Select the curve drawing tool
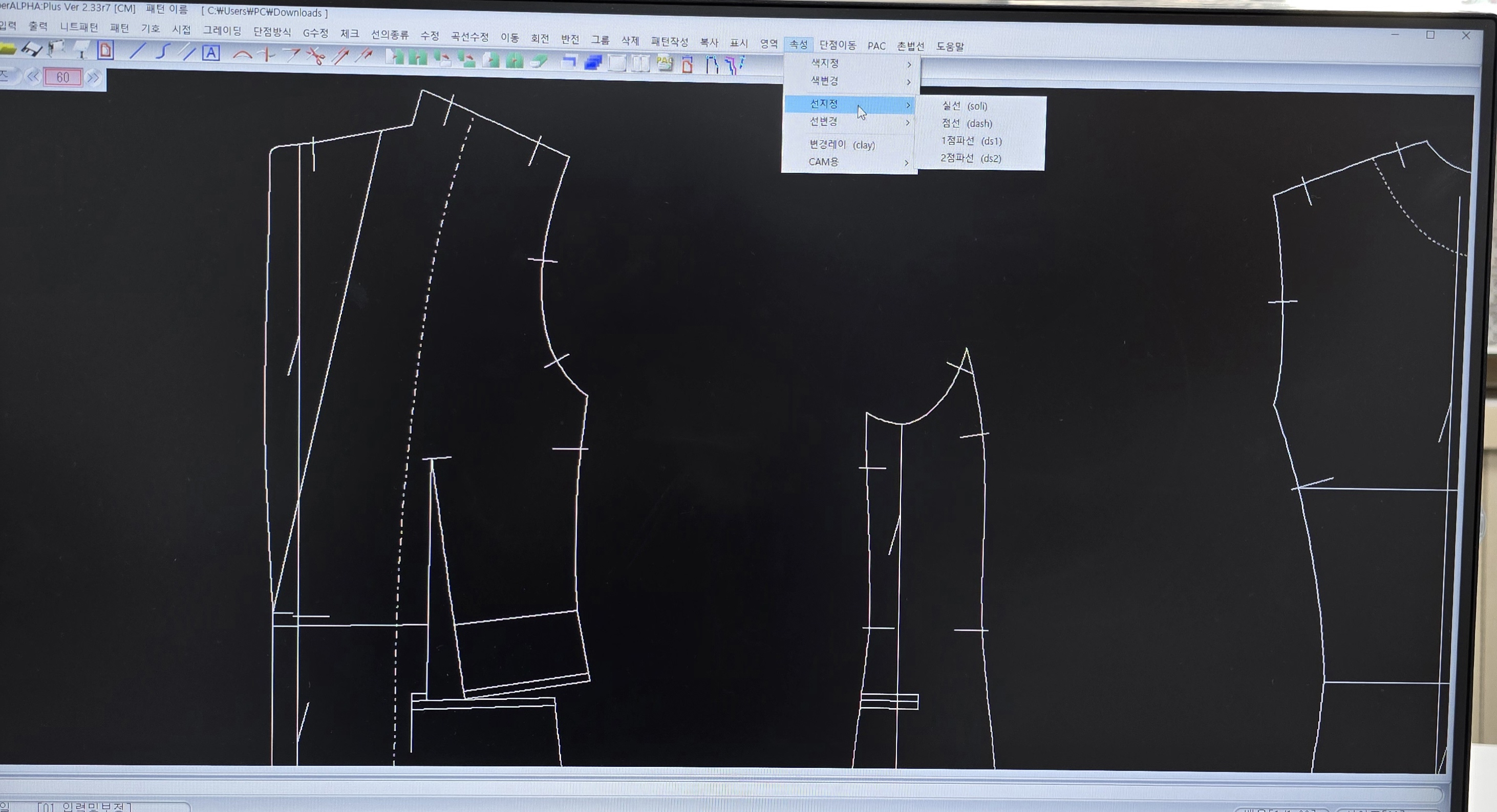 pyautogui.click(x=163, y=52)
